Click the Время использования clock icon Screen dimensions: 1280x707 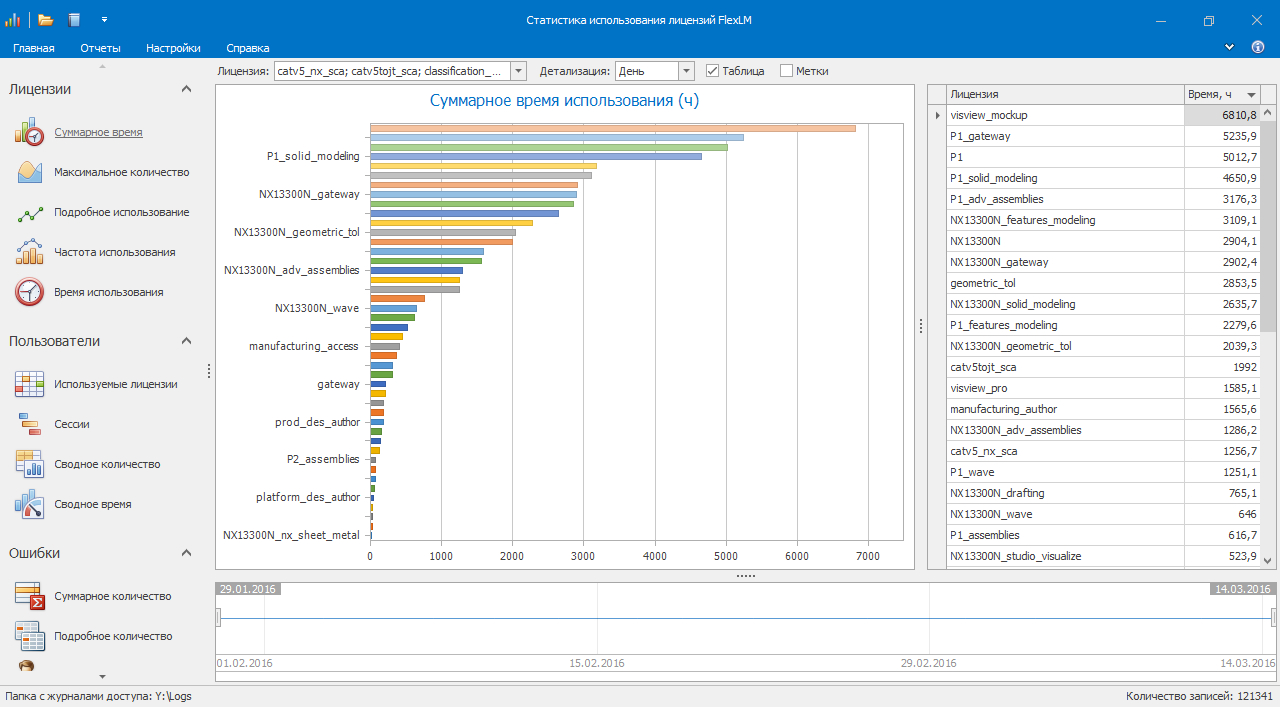pos(29,292)
